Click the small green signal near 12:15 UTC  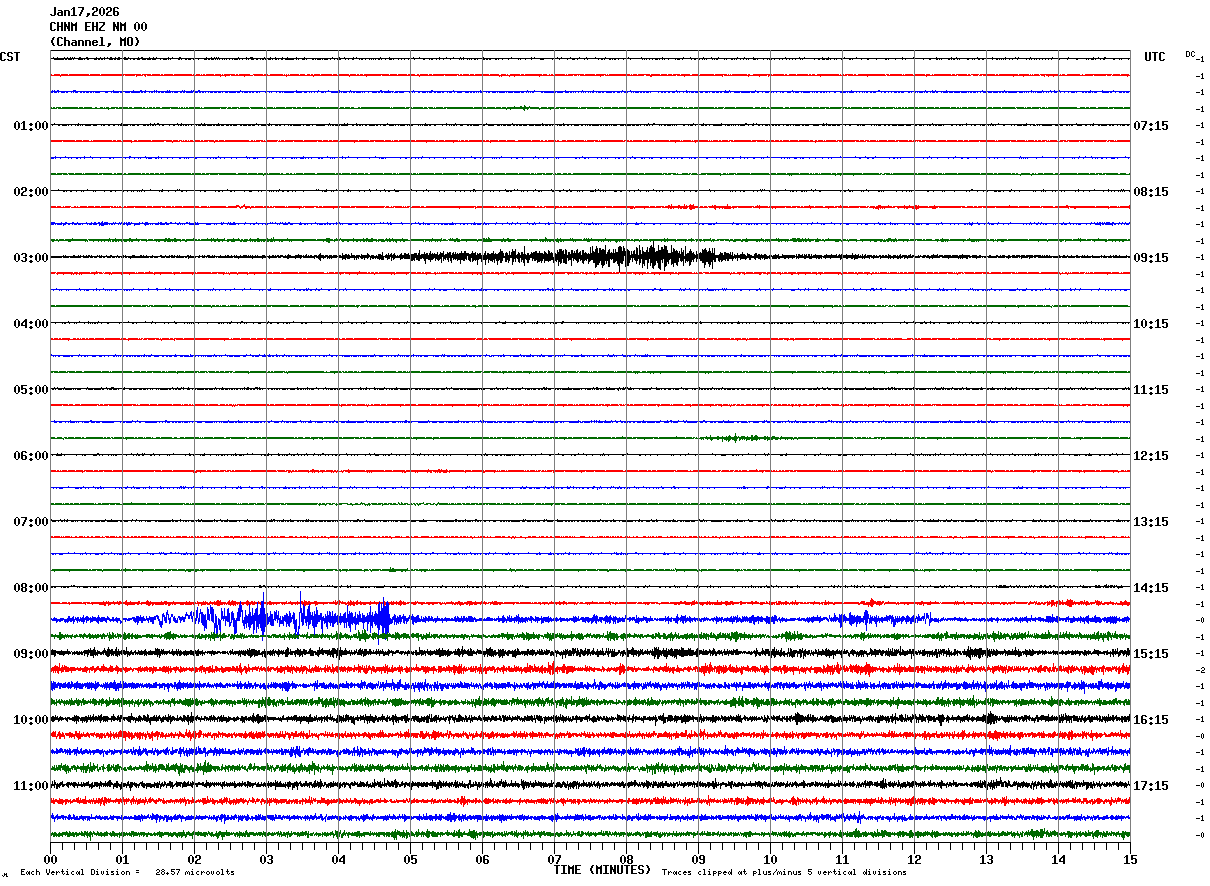pos(737,438)
